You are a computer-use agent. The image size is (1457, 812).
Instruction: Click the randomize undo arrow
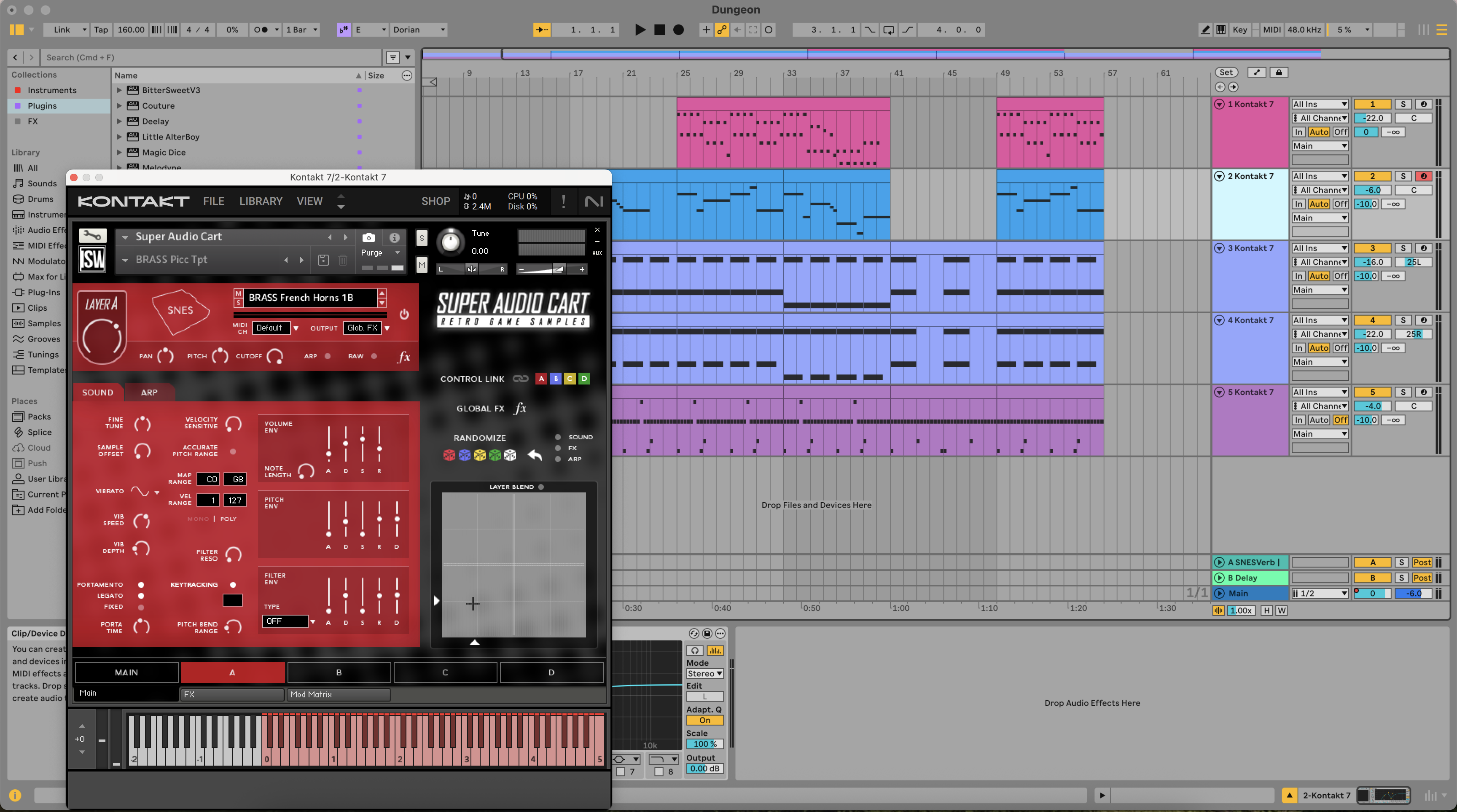click(535, 454)
